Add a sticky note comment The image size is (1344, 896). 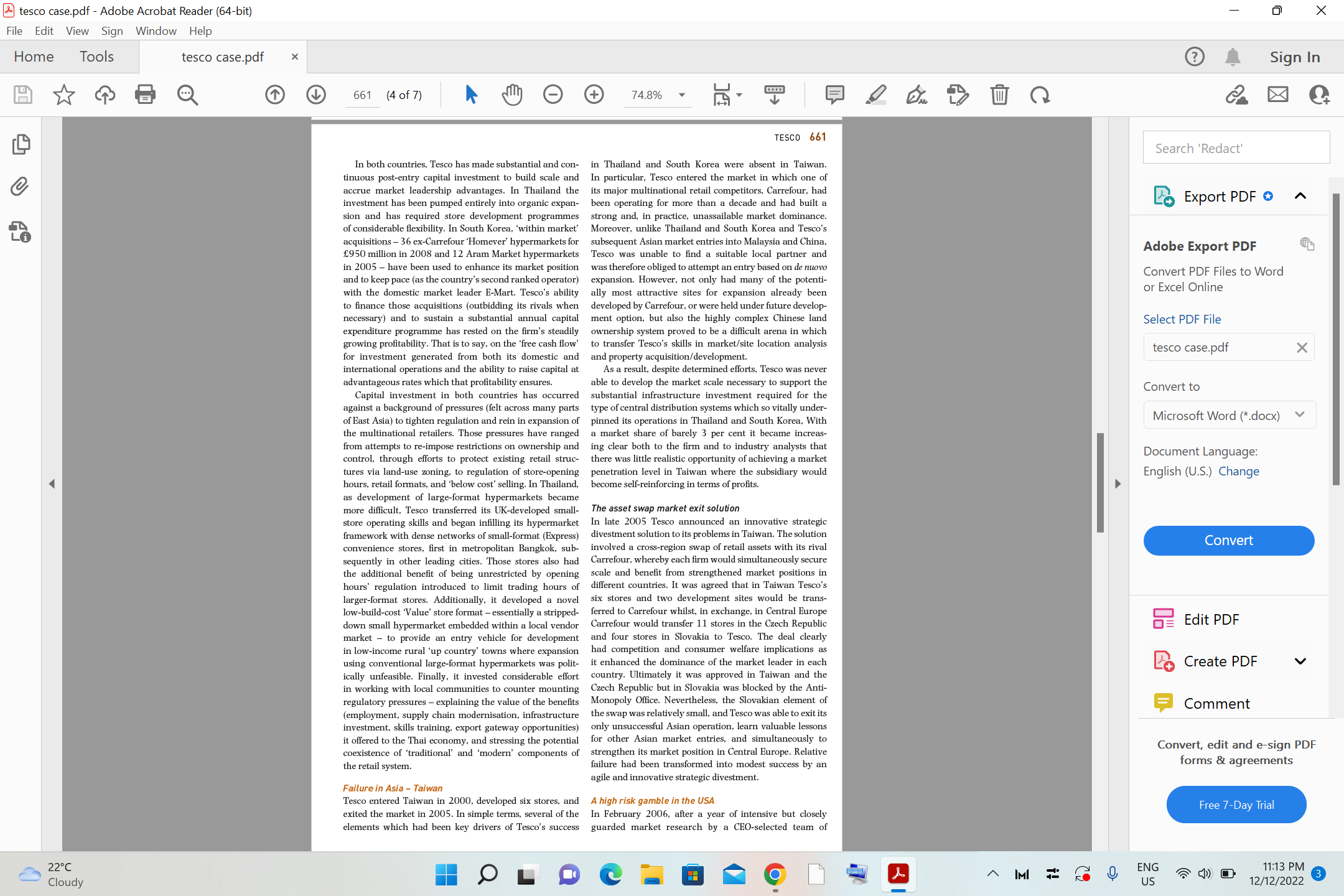[x=834, y=95]
